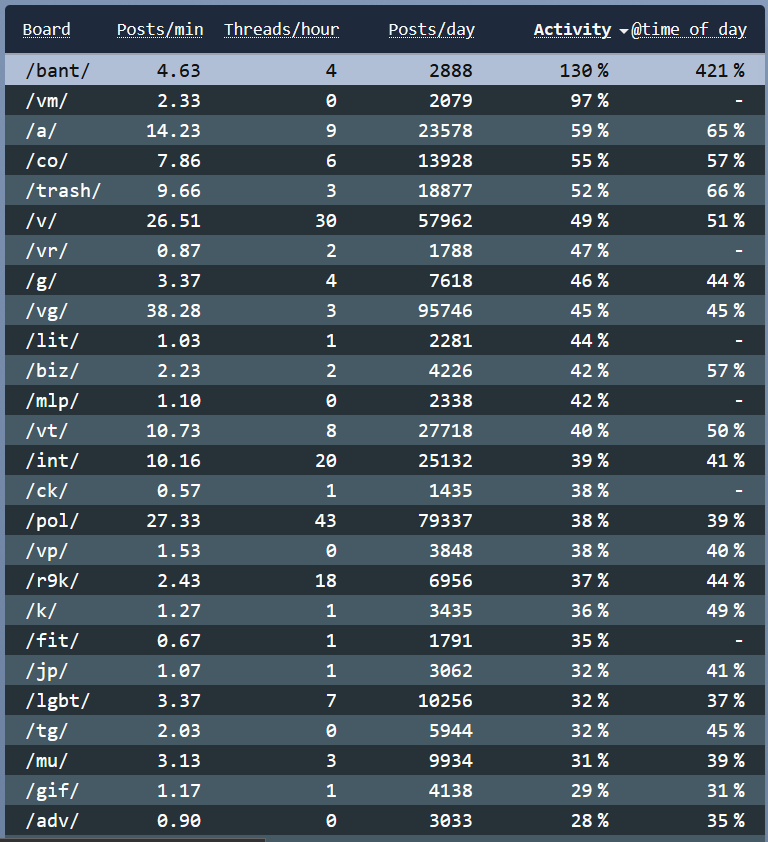Click the 14.23 posts/min cell
768x842 pixels.
click(x=173, y=130)
